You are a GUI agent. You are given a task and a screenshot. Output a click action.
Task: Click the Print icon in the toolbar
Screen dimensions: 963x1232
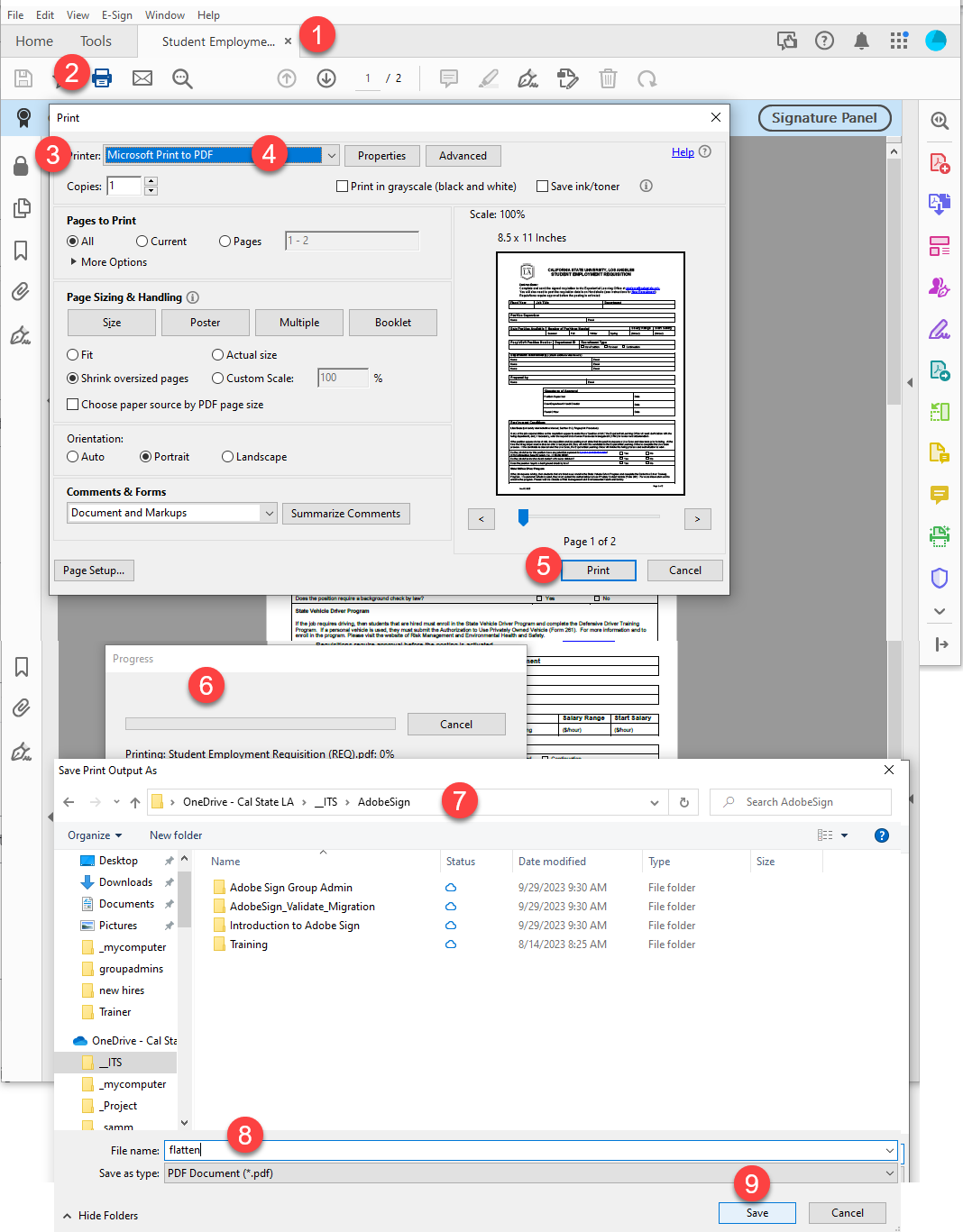point(102,78)
